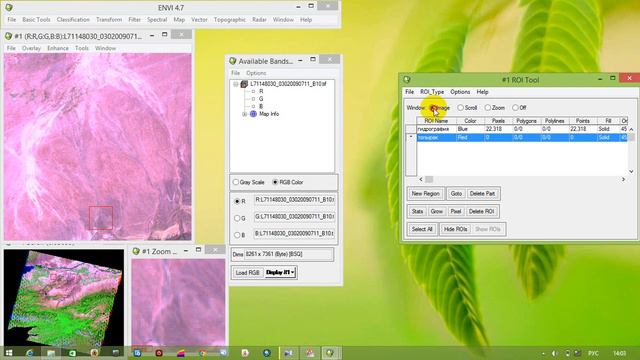Image resolution: width=640 pixels, height=360 pixels.
Task: Click the PYC language indicator
Action: pyautogui.click(x=593, y=353)
